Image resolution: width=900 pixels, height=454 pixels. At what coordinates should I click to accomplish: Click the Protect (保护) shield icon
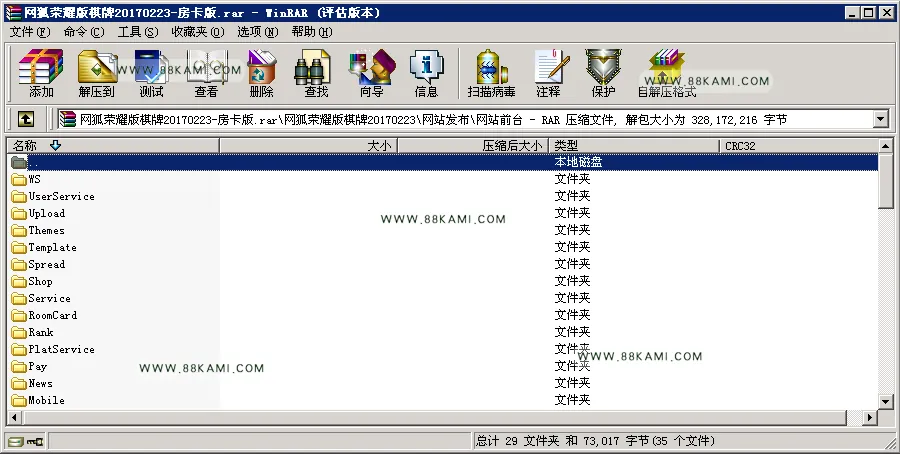click(603, 73)
